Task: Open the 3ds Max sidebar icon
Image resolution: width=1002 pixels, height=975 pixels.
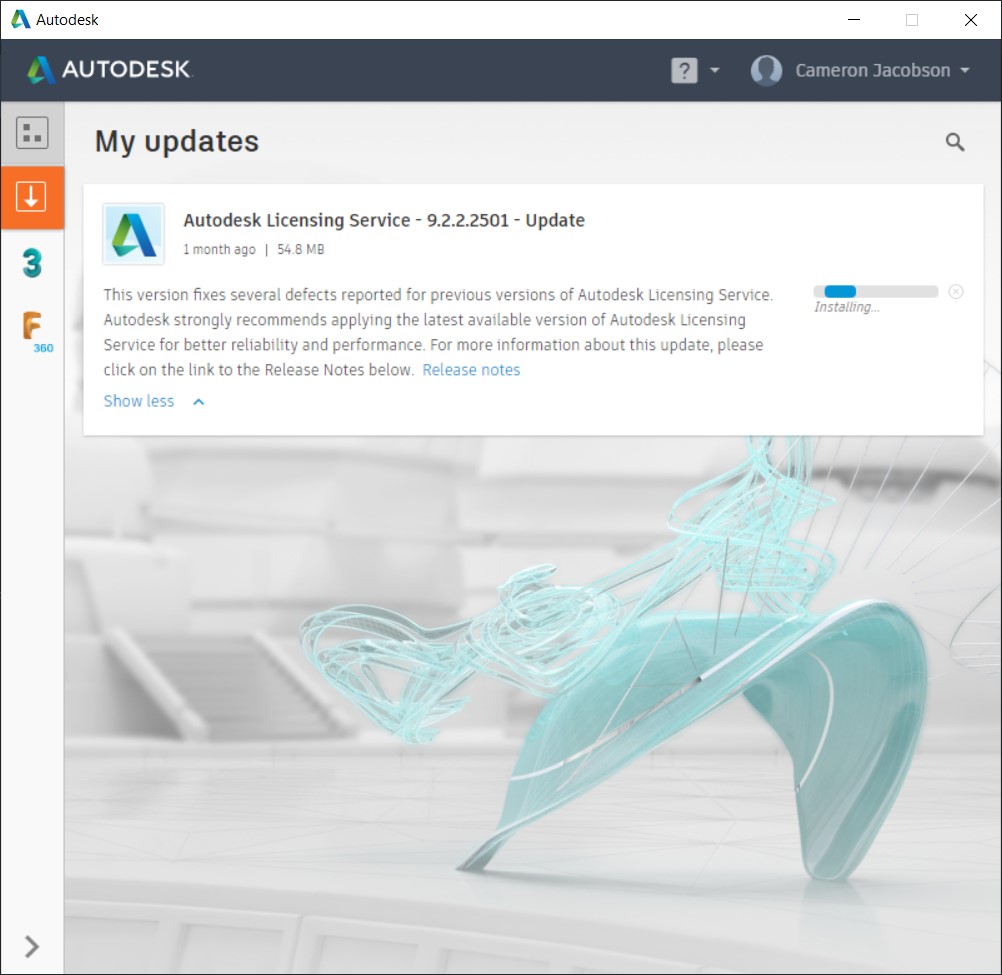Action: (32, 263)
